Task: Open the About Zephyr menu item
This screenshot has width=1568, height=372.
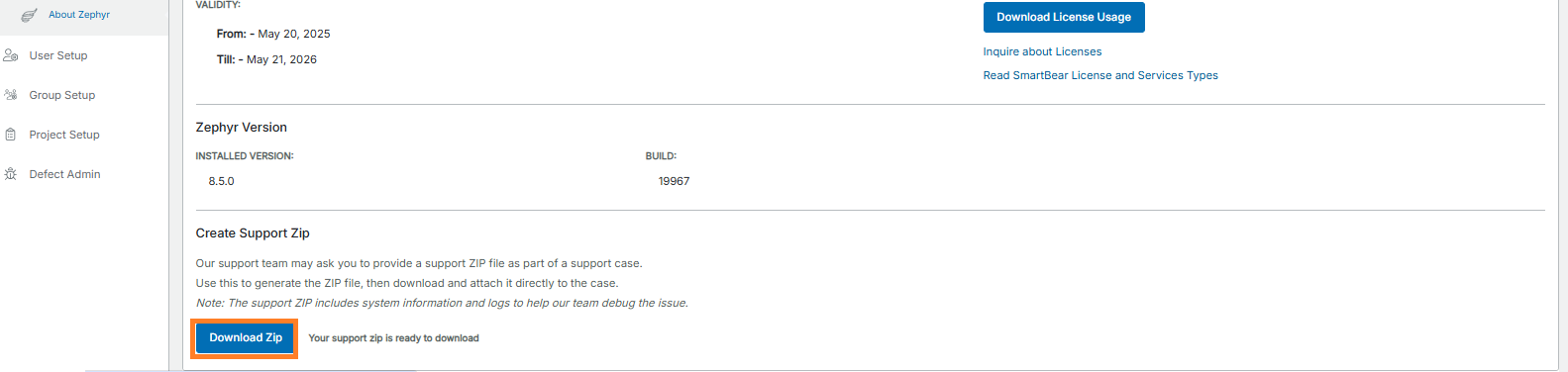Action: [x=79, y=15]
